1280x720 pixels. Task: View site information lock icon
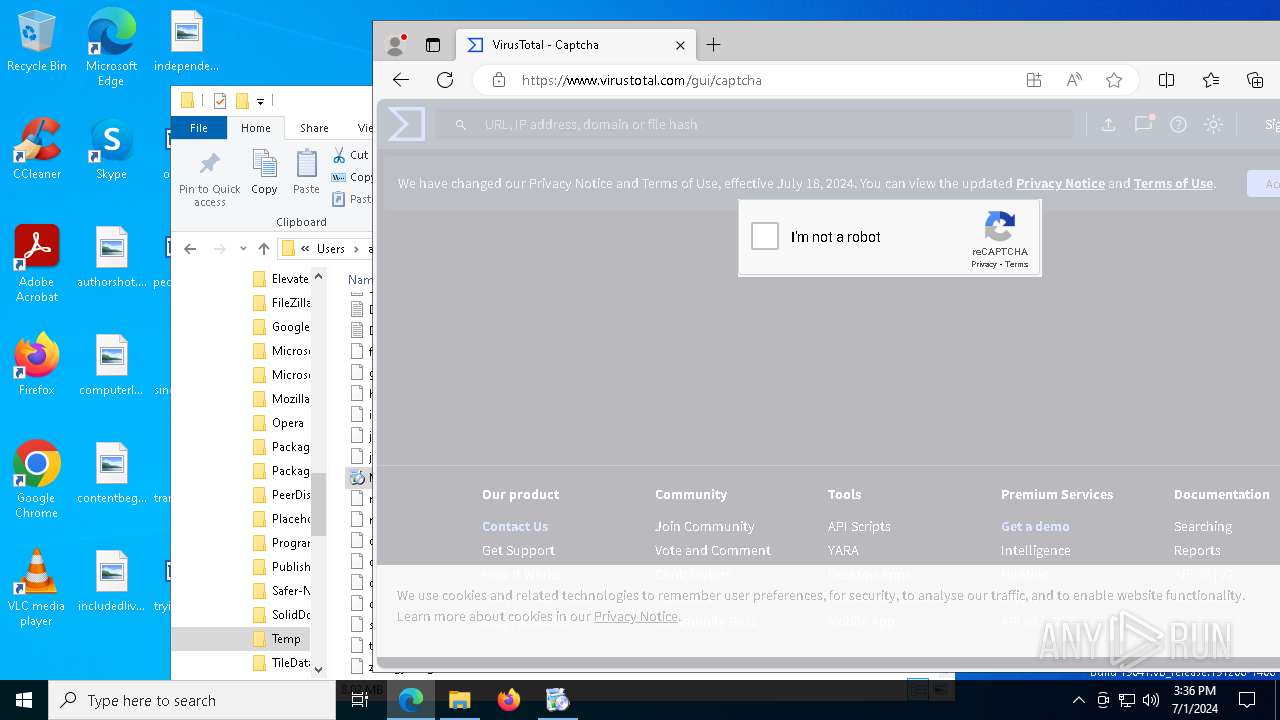pos(498,80)
